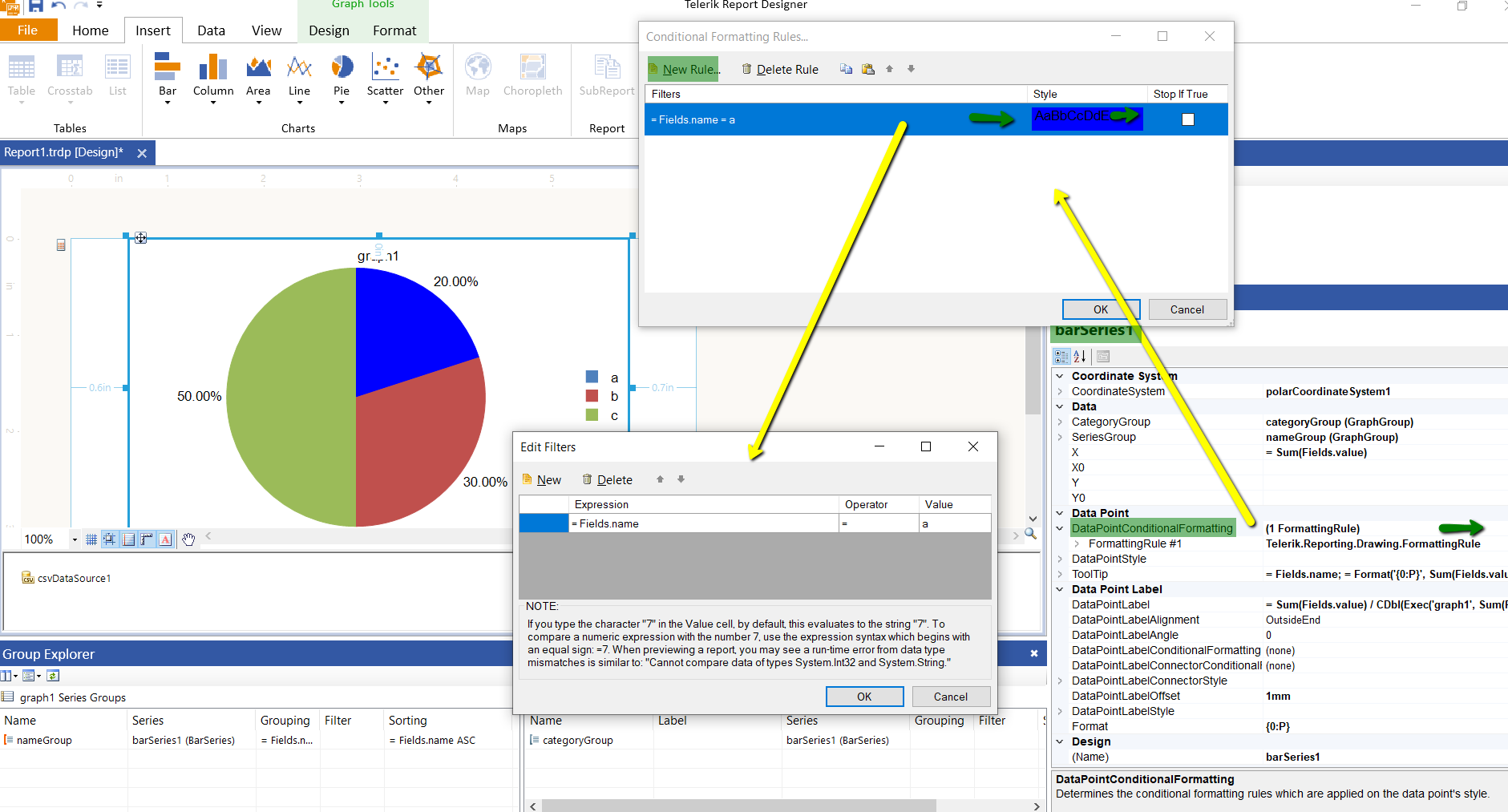Insert a Line chart
Viewport: 1508px width, 812px height.
[299, 78]
